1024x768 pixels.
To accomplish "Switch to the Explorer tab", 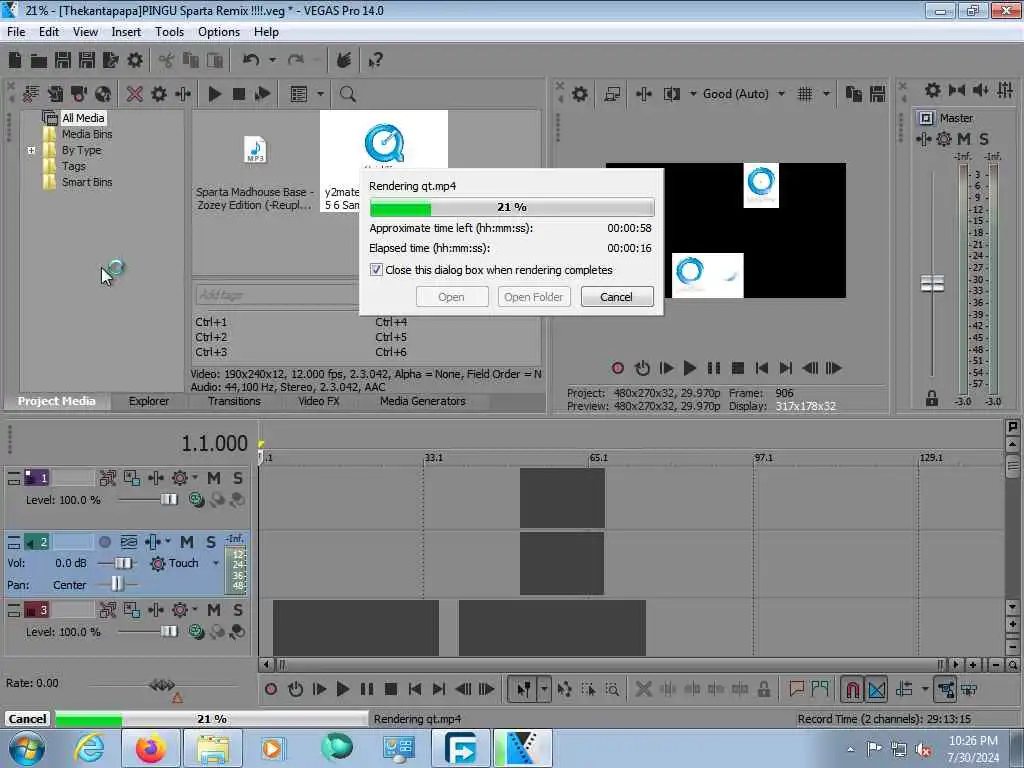I will [x=149, y=401].
